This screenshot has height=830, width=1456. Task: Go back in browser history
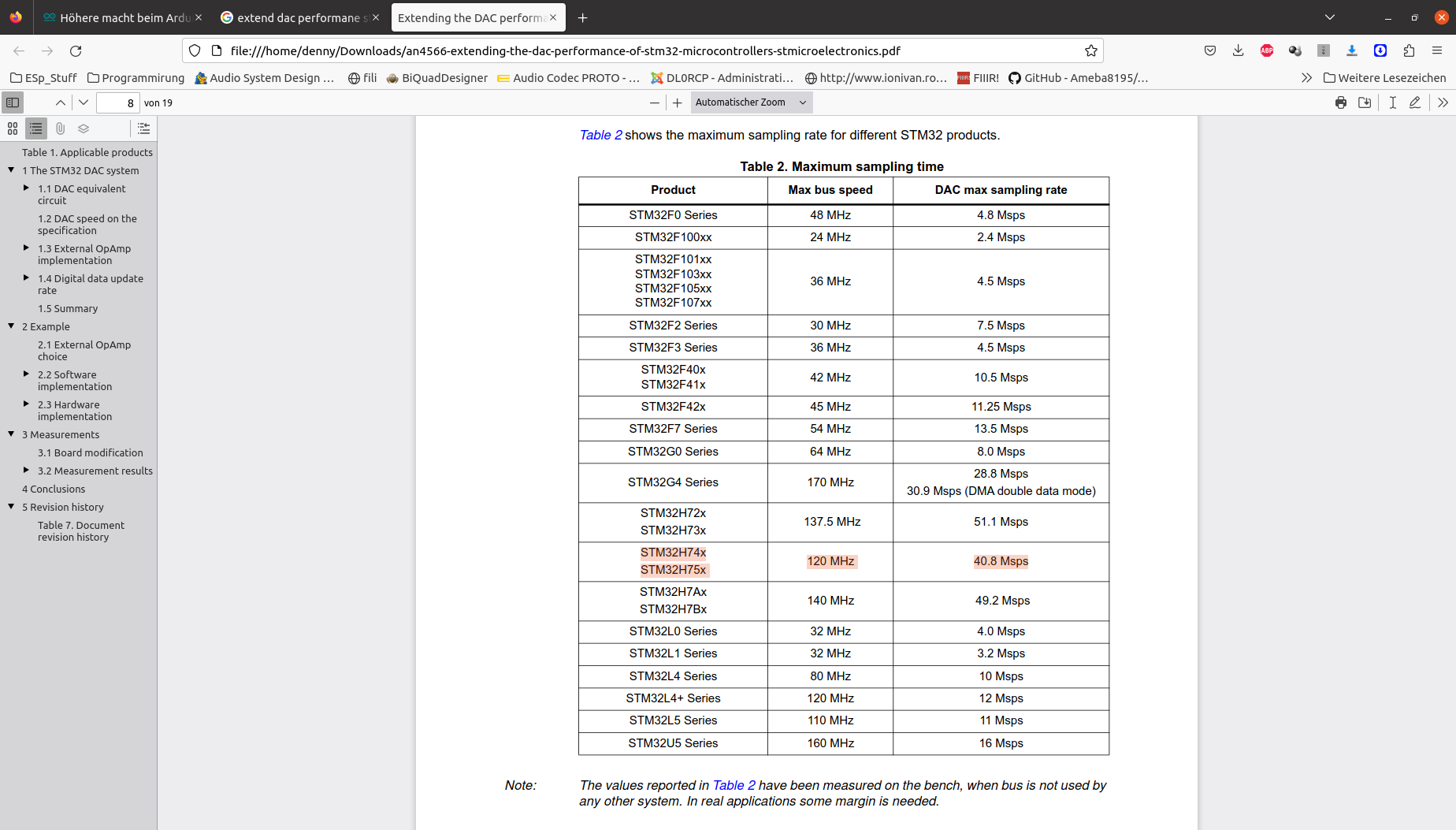[19, 50]
